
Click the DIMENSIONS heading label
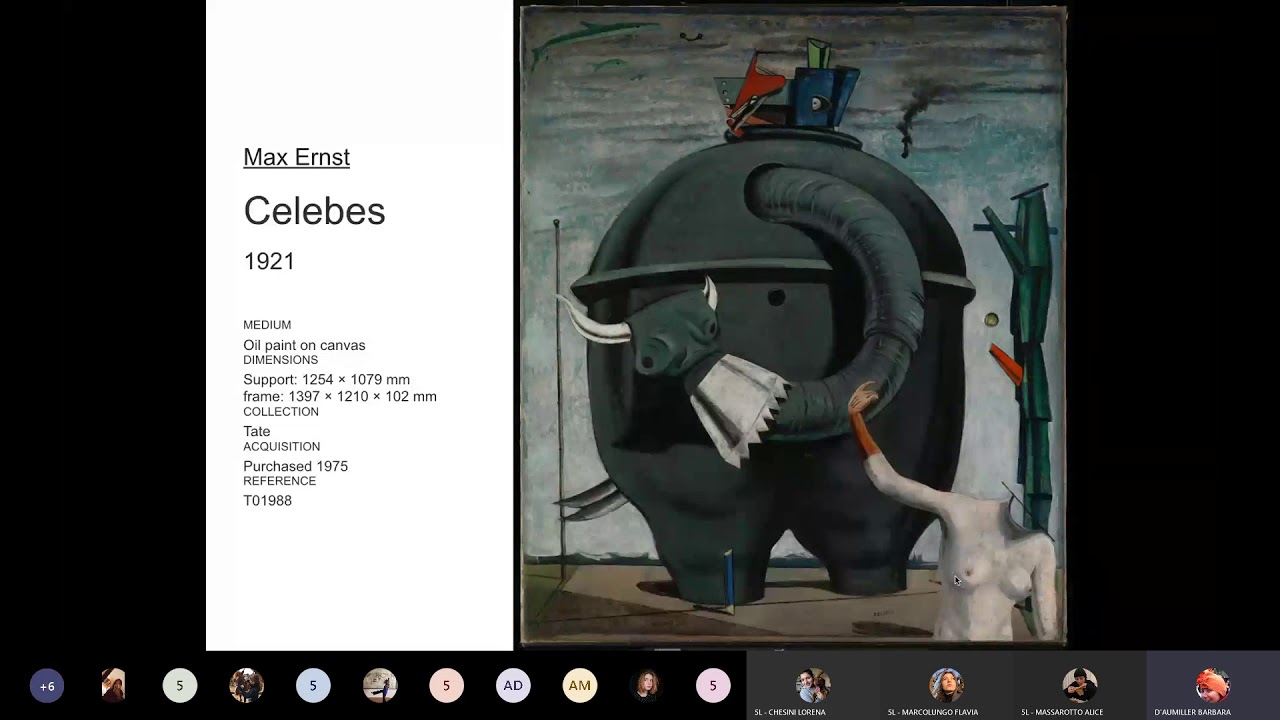pyautogui.click(x=280, y=360)
